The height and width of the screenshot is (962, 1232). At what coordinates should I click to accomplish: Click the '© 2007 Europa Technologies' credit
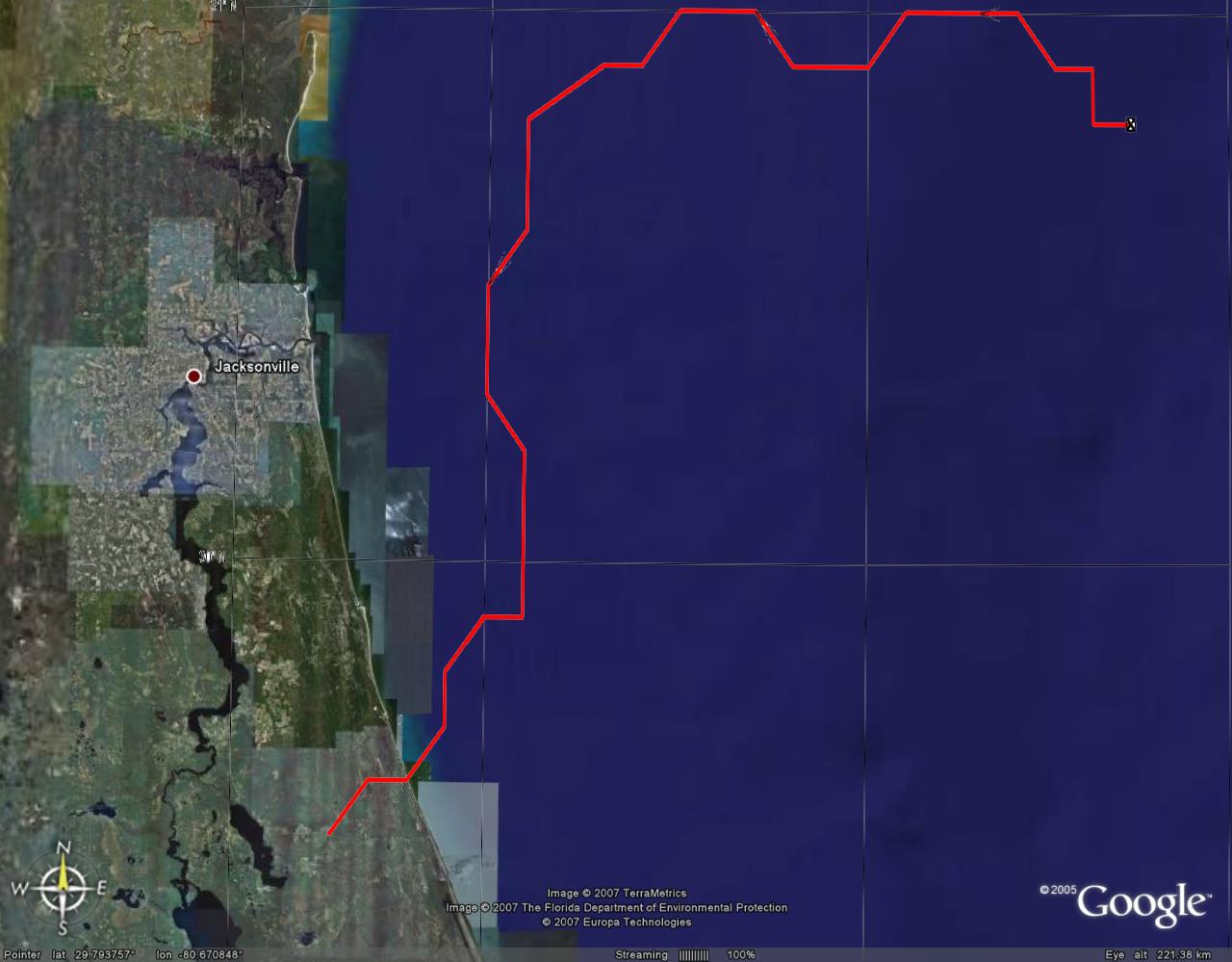click(x=617, y=923)
